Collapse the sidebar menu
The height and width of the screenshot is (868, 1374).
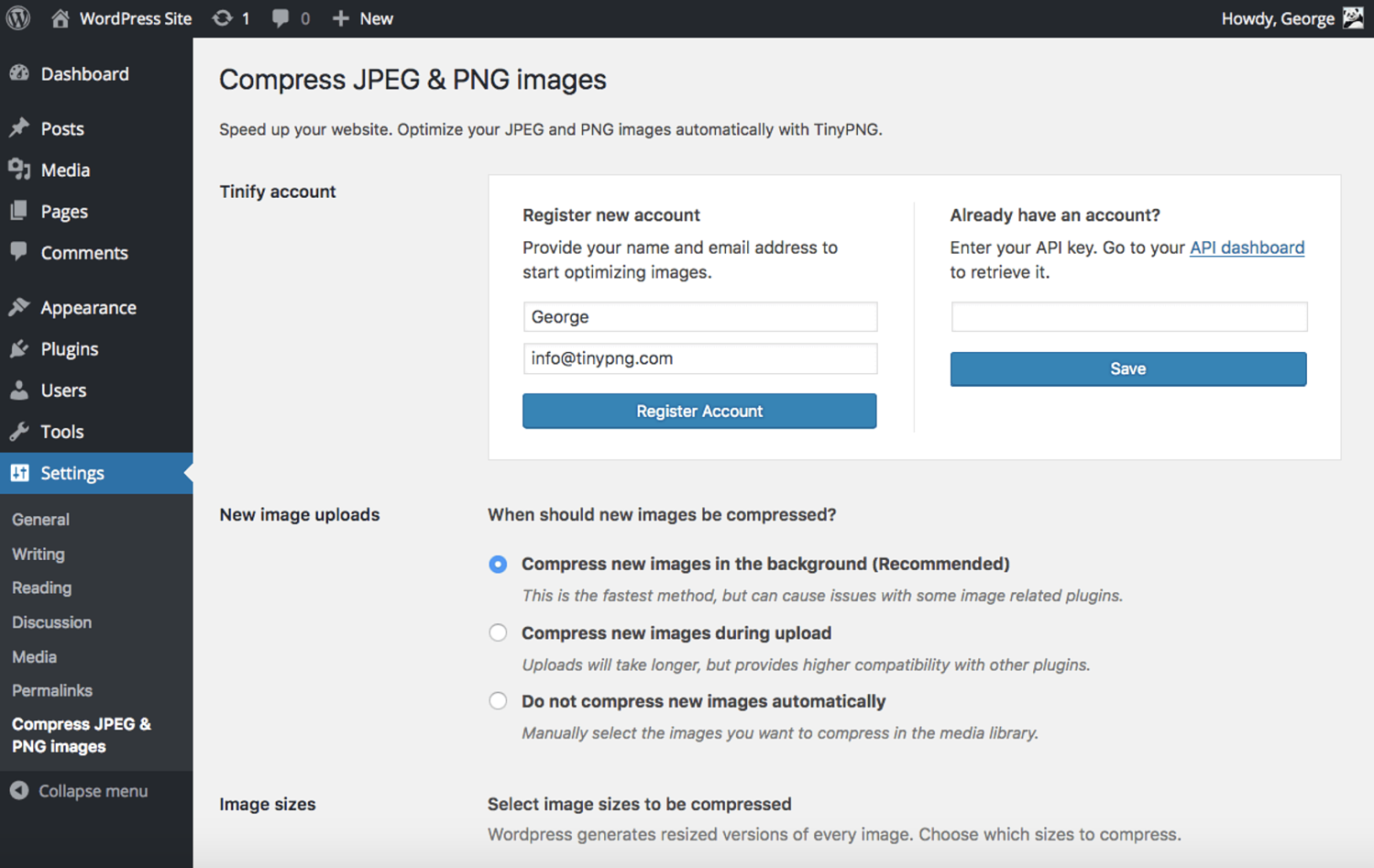click(x=80, y=791)
